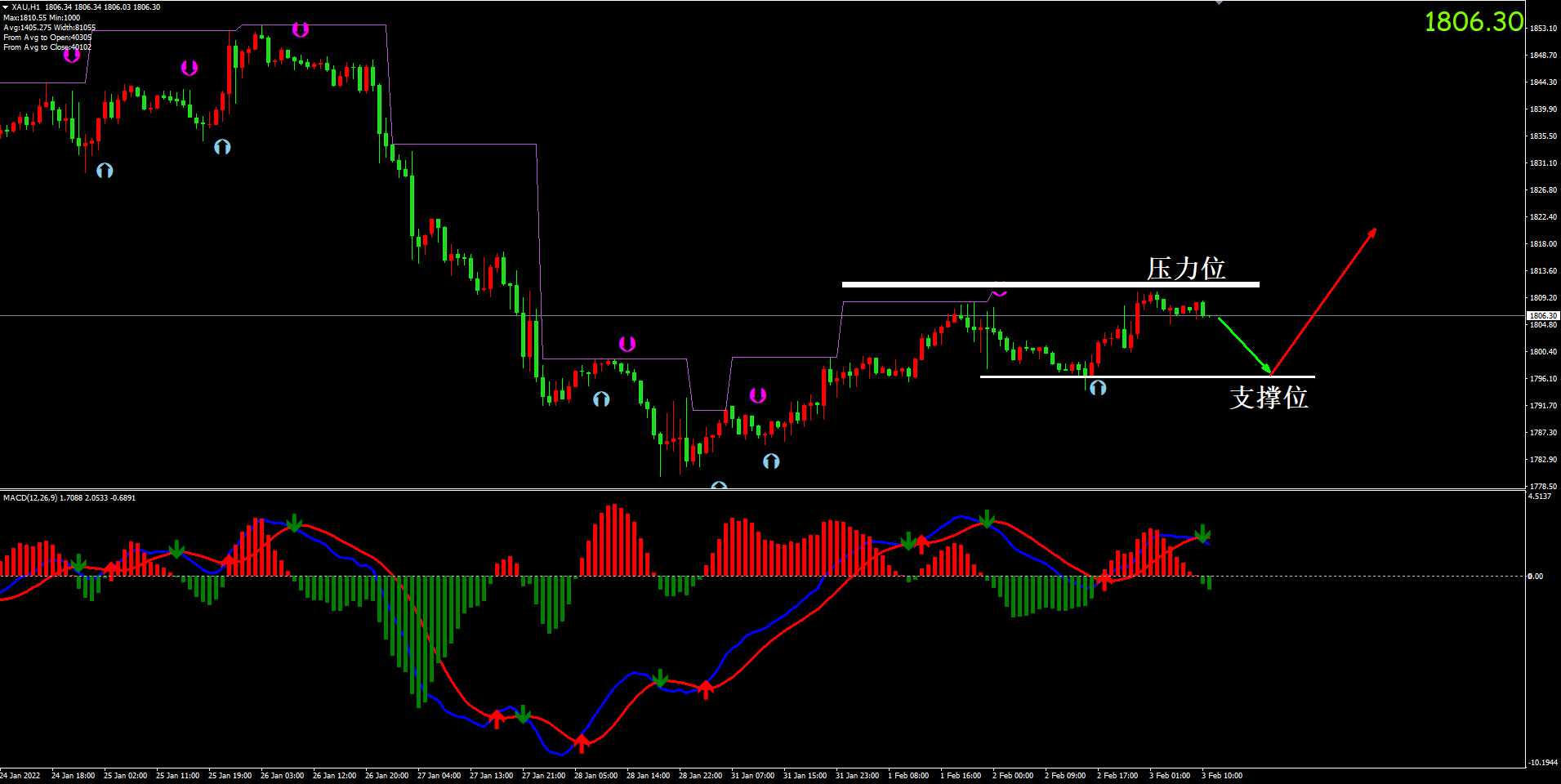This screenshot has height=784, width=1561.
Task: Click the '3 Feb 10:00' time axis label
Action: point(1221,775)
